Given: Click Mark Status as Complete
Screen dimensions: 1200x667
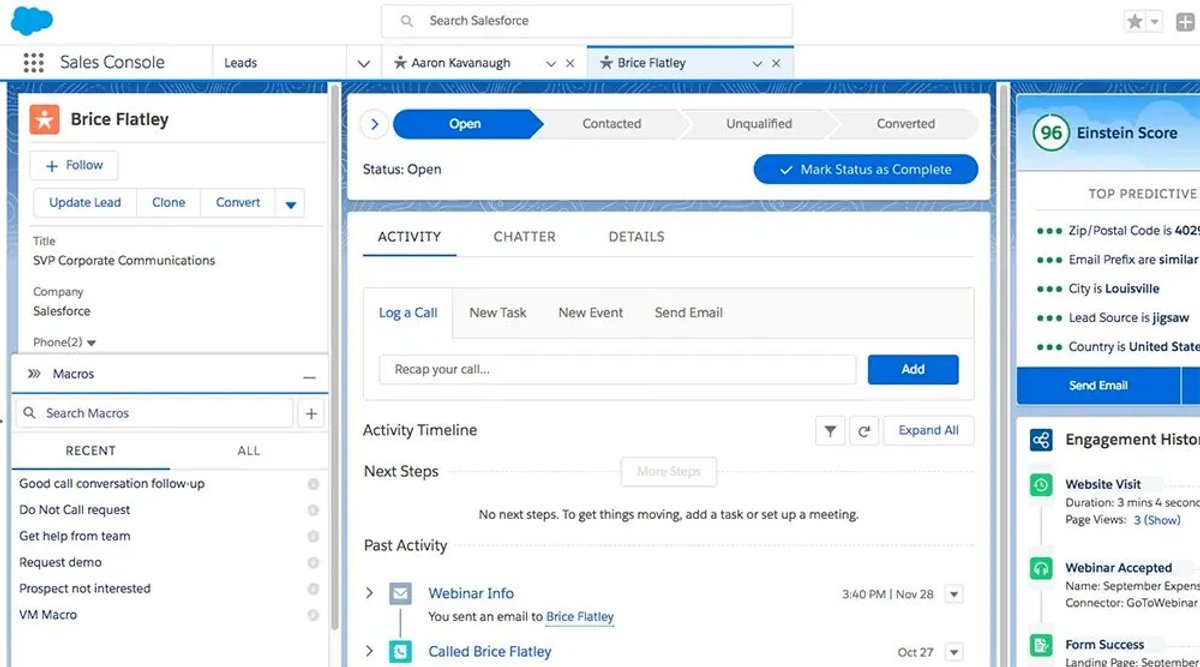Looking at the screenshot, I should 865,170.
